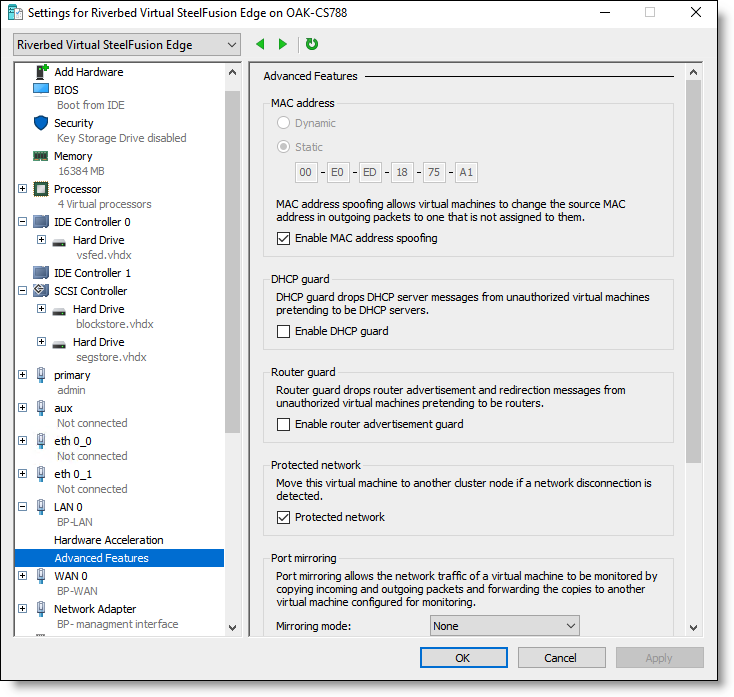The height and width of the screenshot is (697, 734).
Task: Uncheck the Protected network checkbox
Action: pos(283,517)
